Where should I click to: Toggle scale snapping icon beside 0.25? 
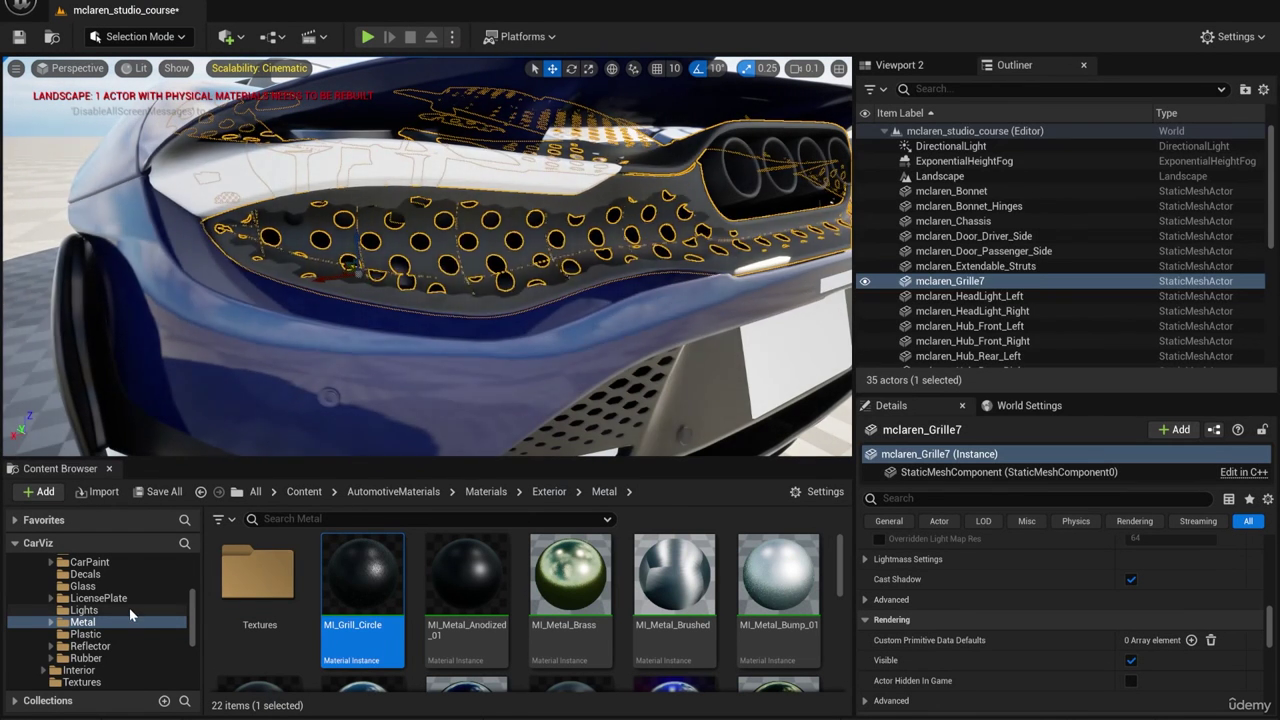[x=746, y=69]
